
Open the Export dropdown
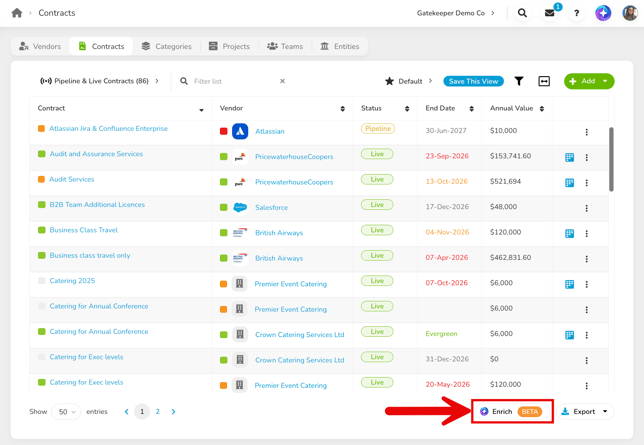tap(585, 411)
